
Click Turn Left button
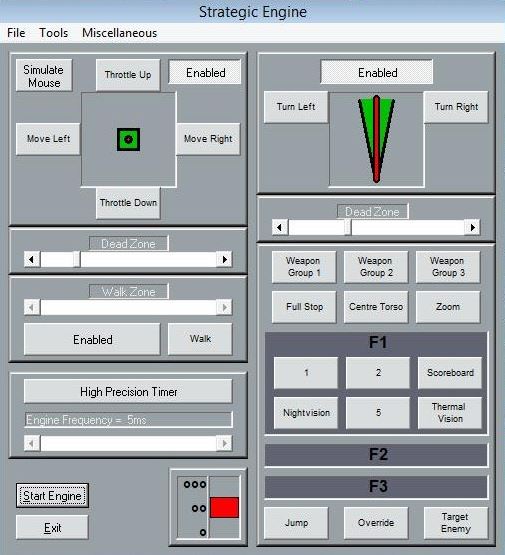pyautogui.click(x=296, y=107)
